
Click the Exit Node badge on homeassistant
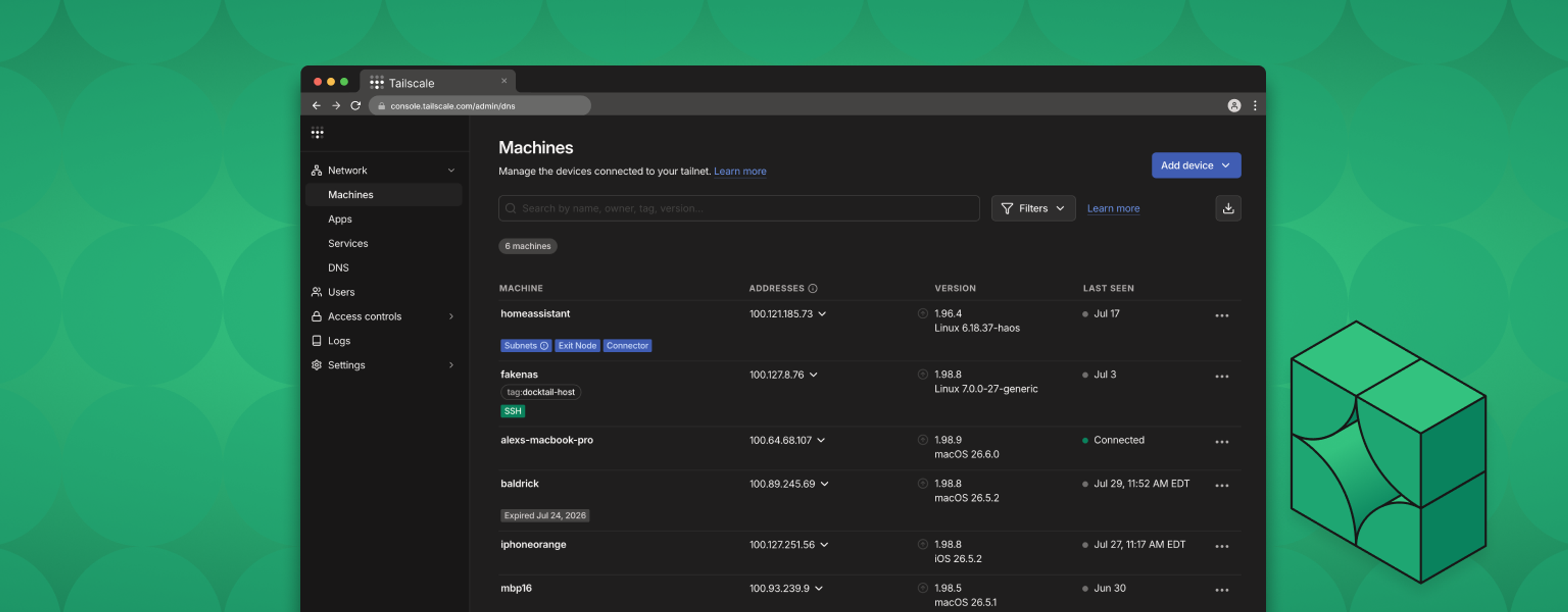pos(577,346)
